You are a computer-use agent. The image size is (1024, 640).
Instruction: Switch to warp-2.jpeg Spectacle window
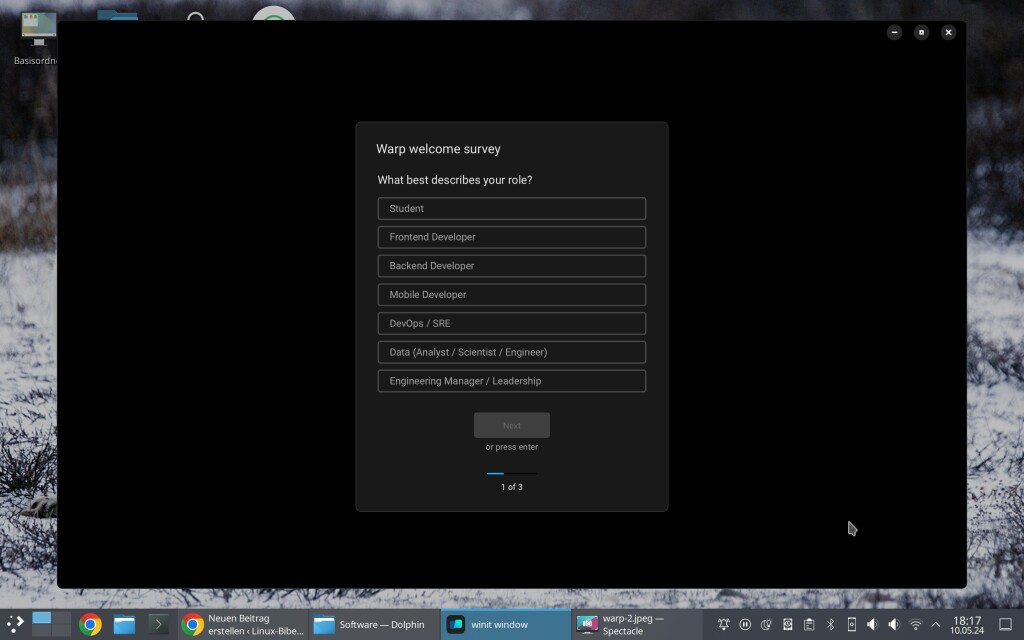point(637,624)
